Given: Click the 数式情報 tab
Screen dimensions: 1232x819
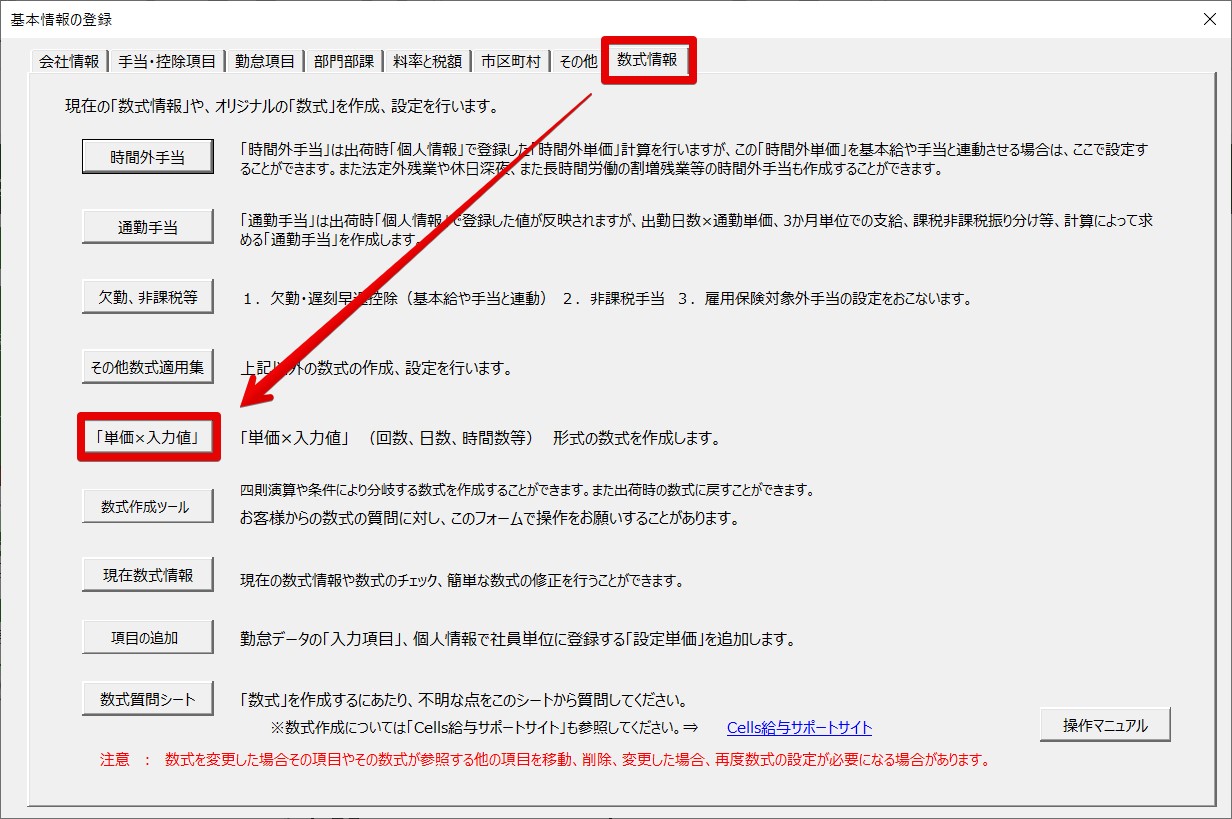Looking at the screenshot, I should coord(647,60).
